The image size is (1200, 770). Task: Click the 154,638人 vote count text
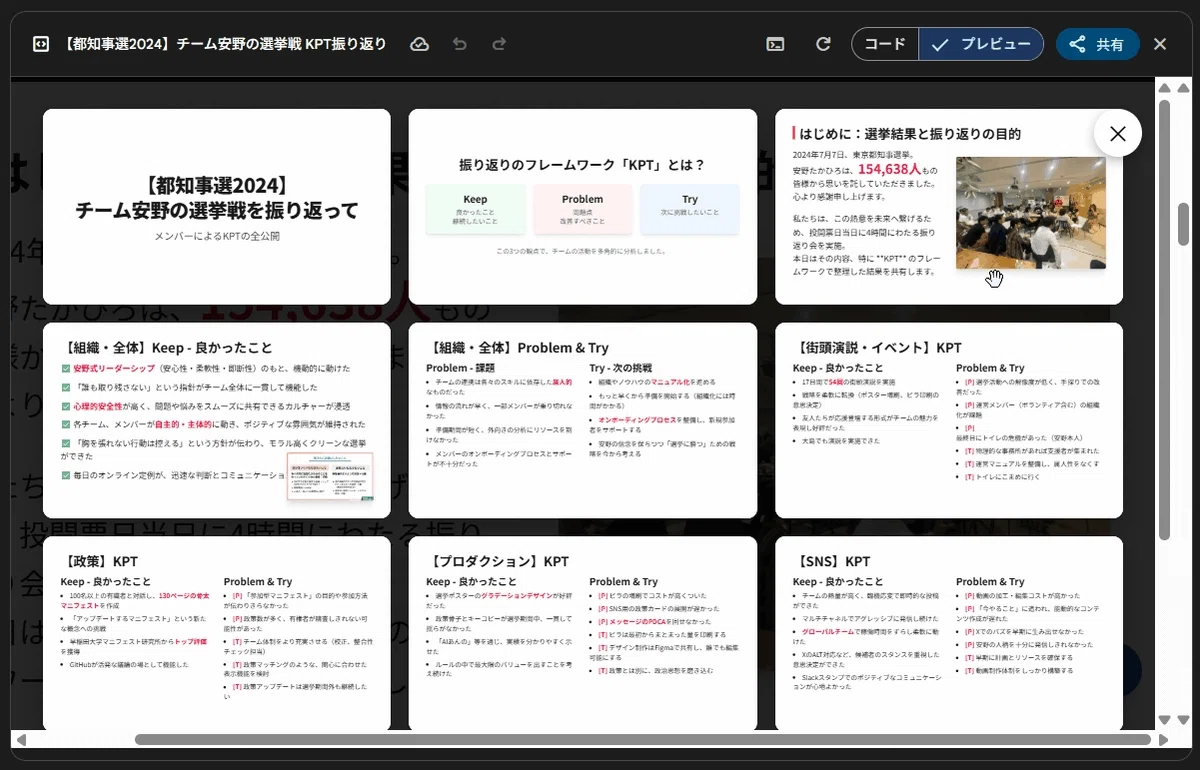(889, 168)
